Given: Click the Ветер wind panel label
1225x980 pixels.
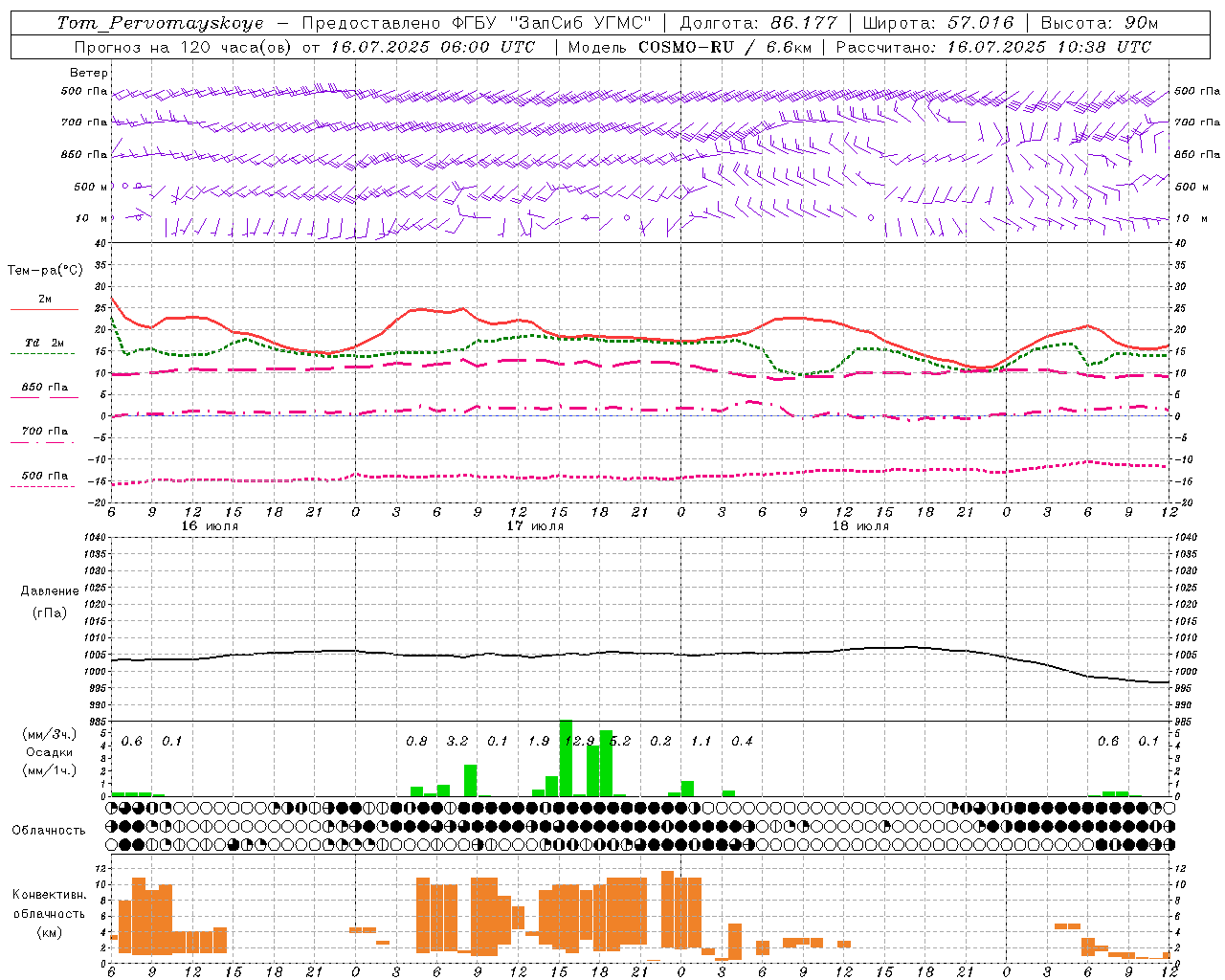Looking at the screenshot, I should coord(89,73).
